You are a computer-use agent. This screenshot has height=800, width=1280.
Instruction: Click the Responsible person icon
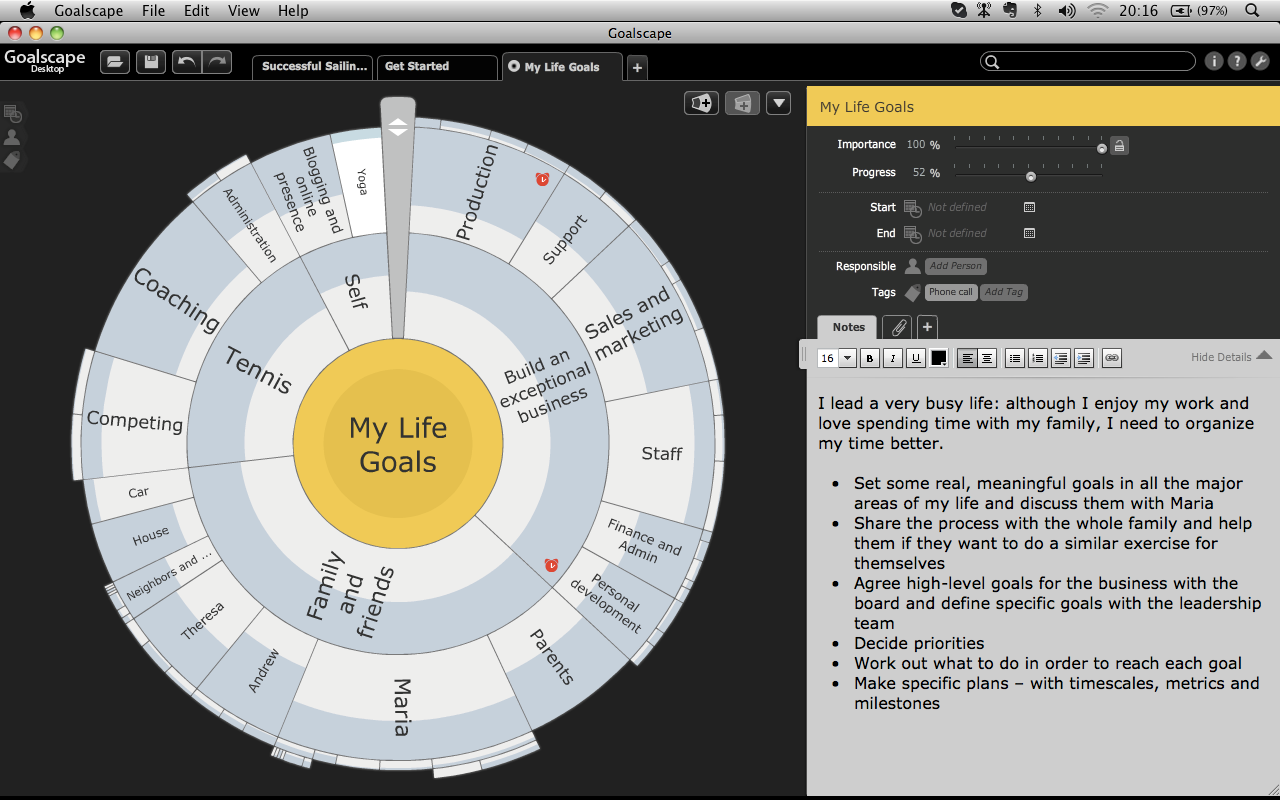(912, 266)
